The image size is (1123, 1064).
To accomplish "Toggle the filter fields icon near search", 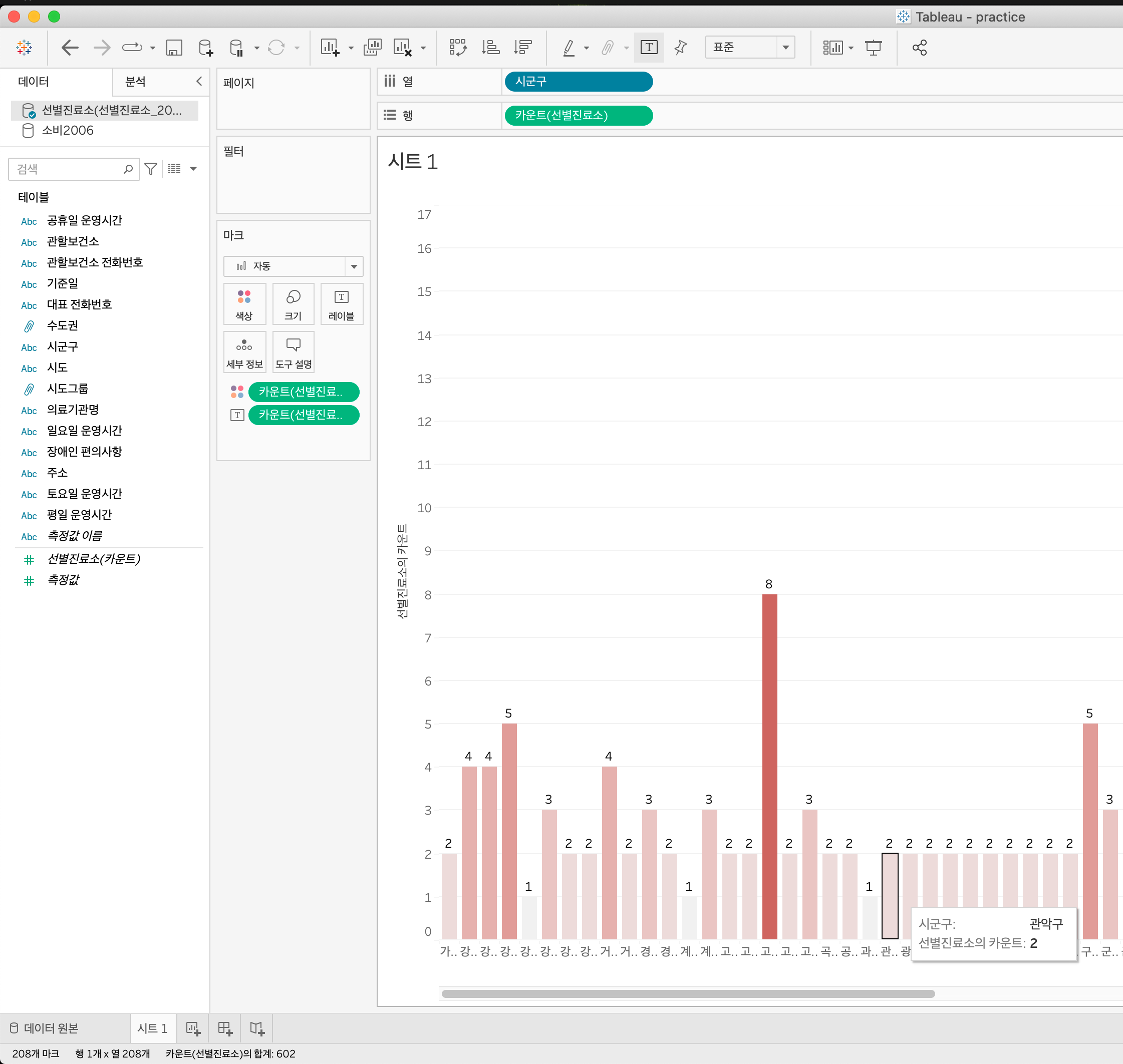I will click(150, 169).
